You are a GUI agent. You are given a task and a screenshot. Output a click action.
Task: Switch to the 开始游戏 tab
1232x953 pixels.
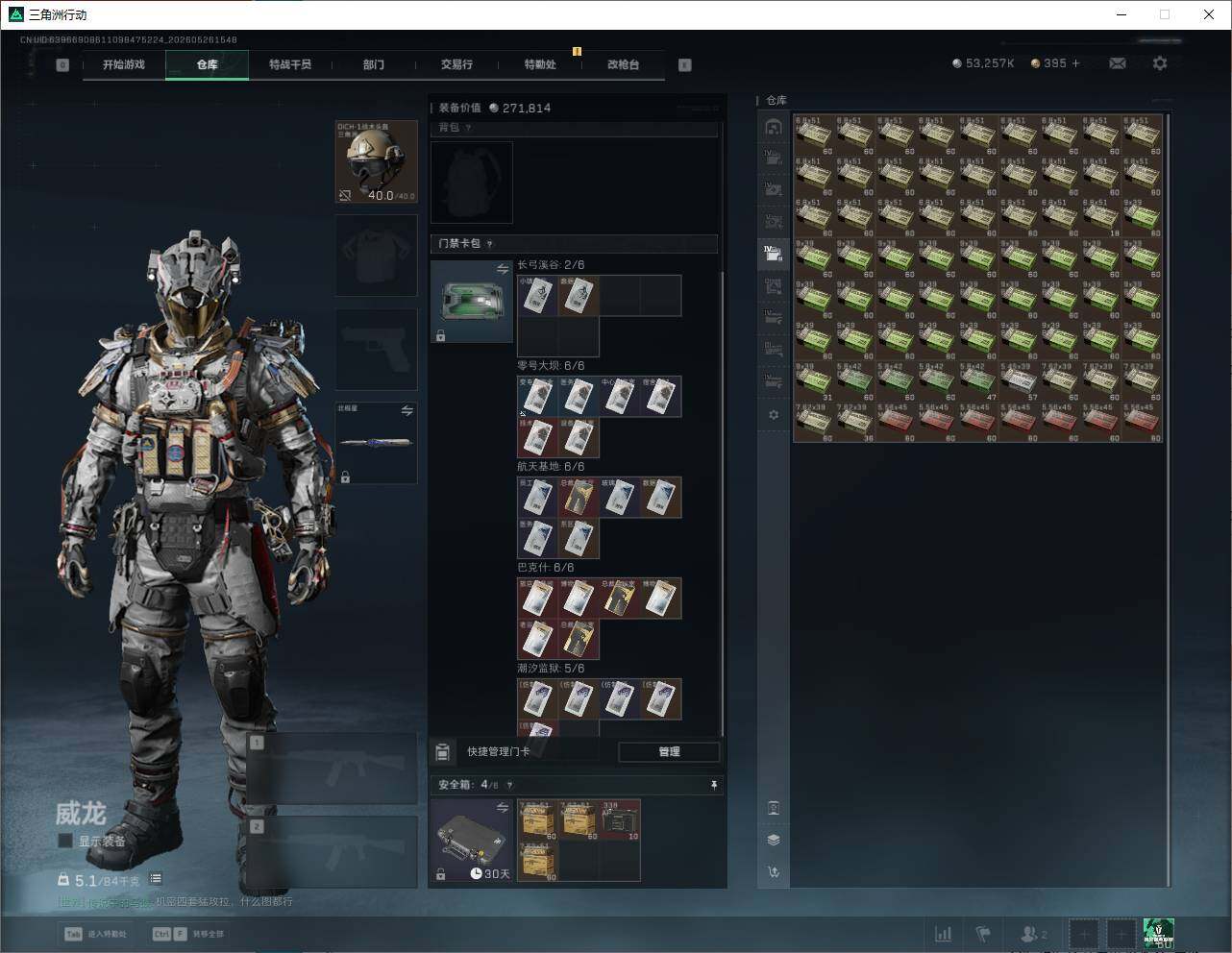[124, 64]
